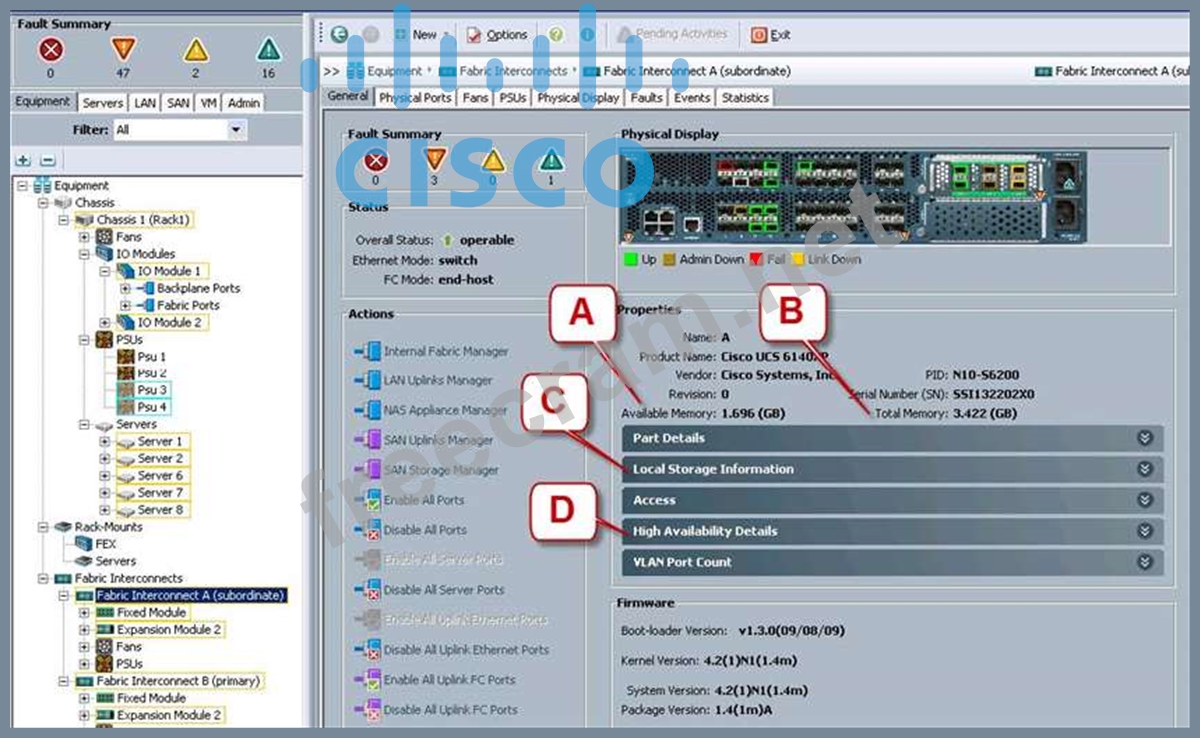This screenshot has height=738, width=1200.
Task: Collapse the Chassis 1 tree node
Action: [64, 220]
